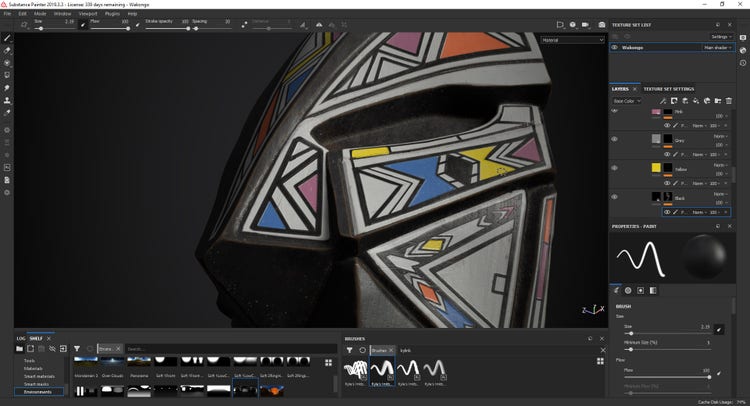750x406 pixels.
Task: Adjust the Flow slider in Properties panel
Action: coord(667,377)
